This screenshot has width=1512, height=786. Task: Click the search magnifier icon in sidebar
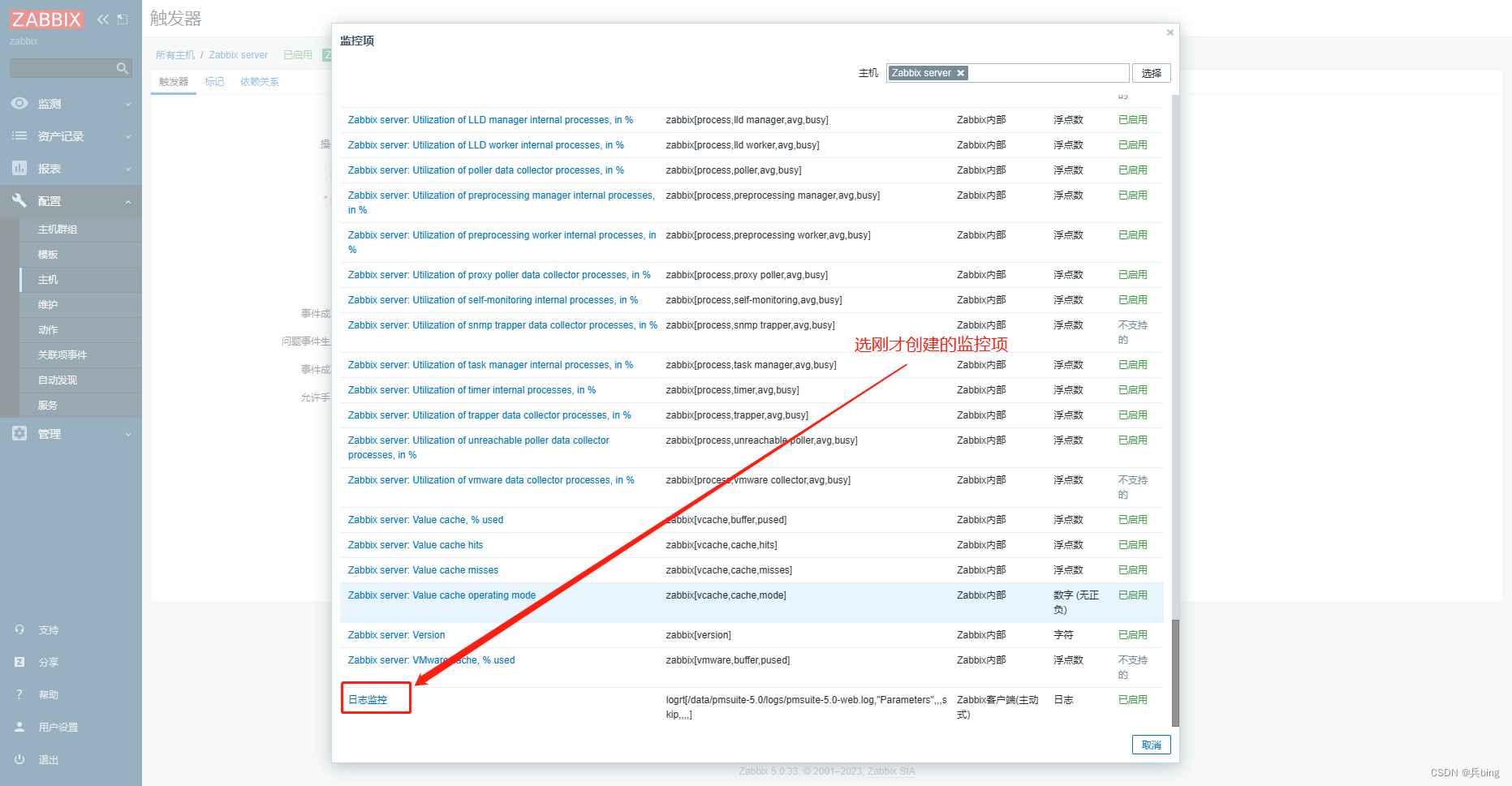tap(123, 68)
